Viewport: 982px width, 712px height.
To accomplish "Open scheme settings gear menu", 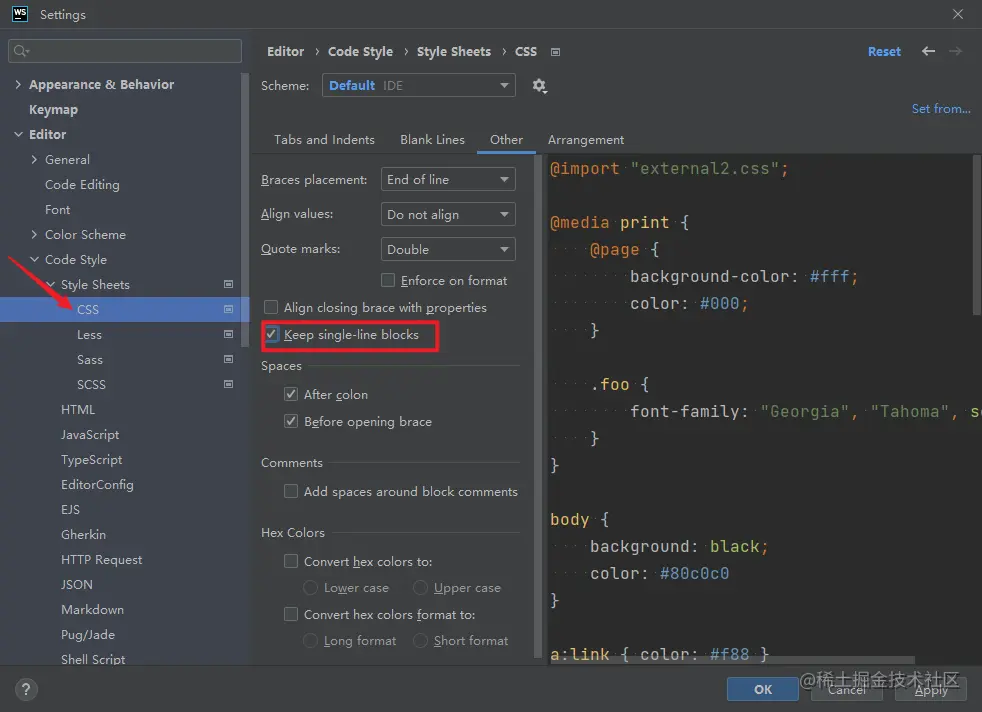I will [x=539, y=86].
